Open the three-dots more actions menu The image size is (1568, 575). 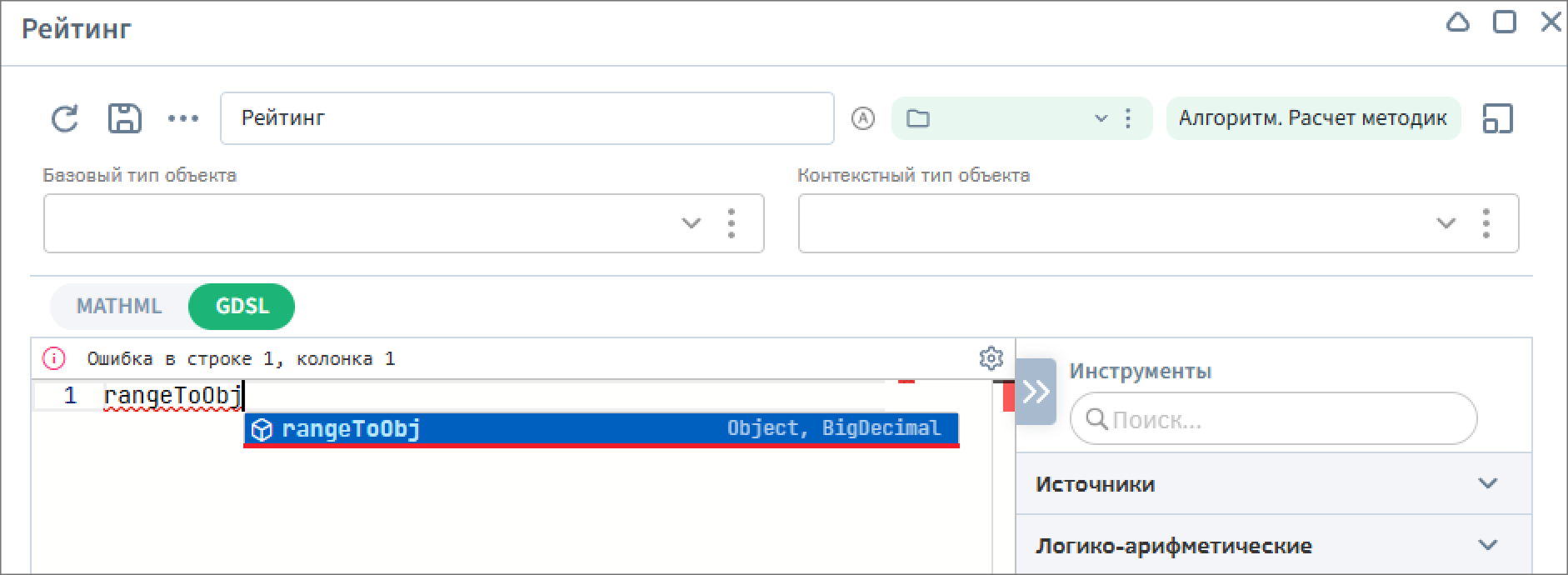(x=182, y=118)
